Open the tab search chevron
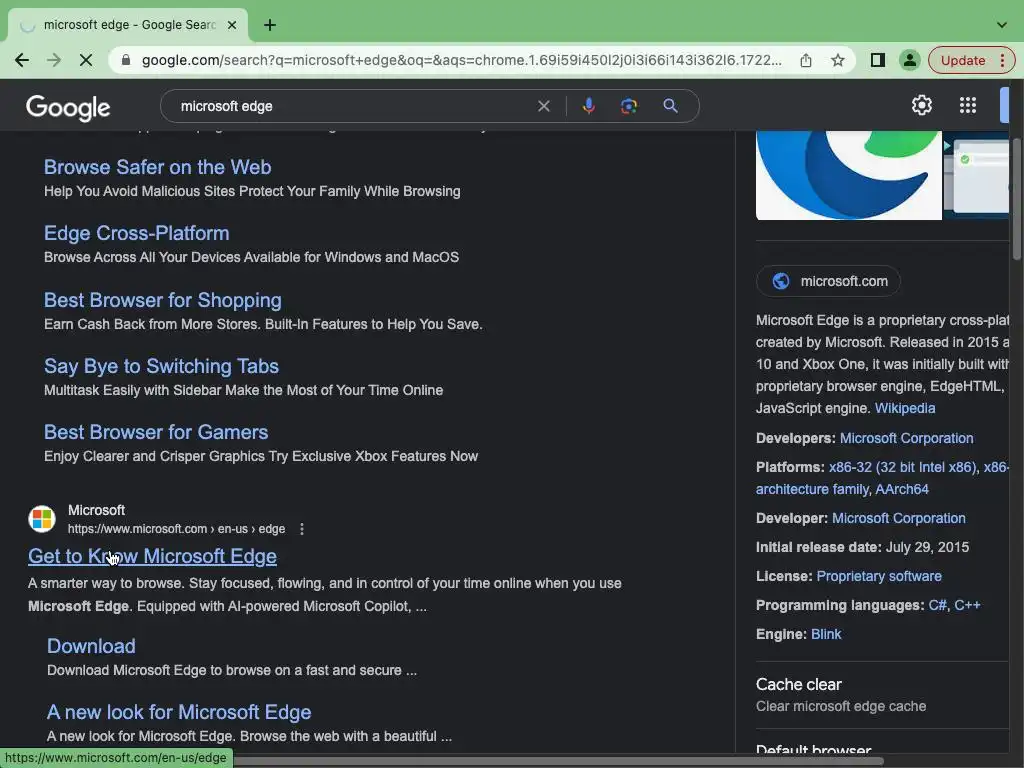Viewport: 1024px width, 768px height. click(1002, 25)
